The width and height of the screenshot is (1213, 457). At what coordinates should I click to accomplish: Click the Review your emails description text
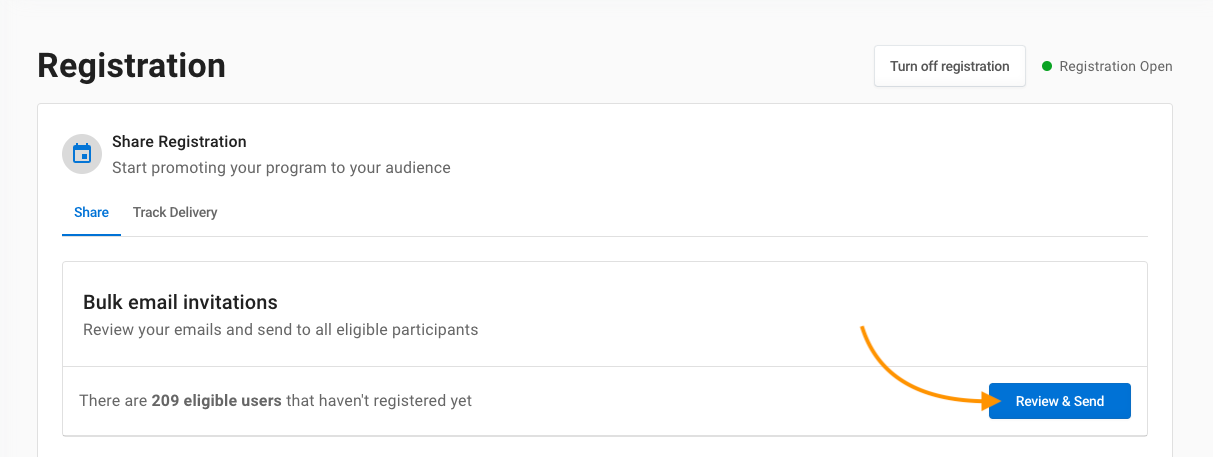tap(280, 329)
